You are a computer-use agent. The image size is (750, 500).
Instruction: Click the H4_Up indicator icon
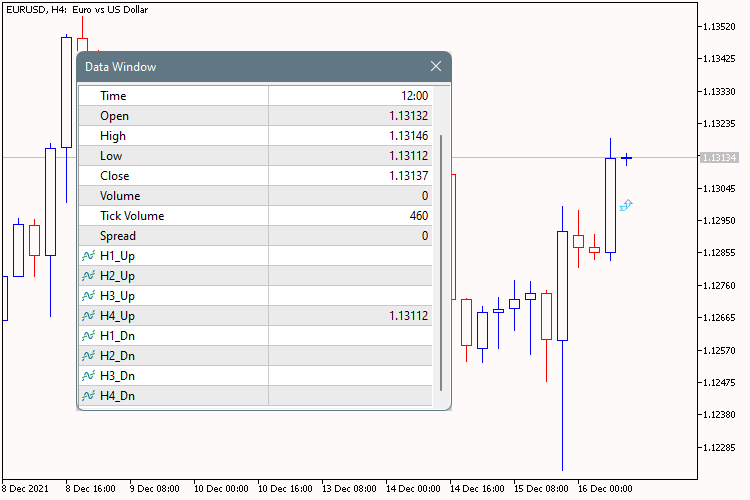click(88, 316)
